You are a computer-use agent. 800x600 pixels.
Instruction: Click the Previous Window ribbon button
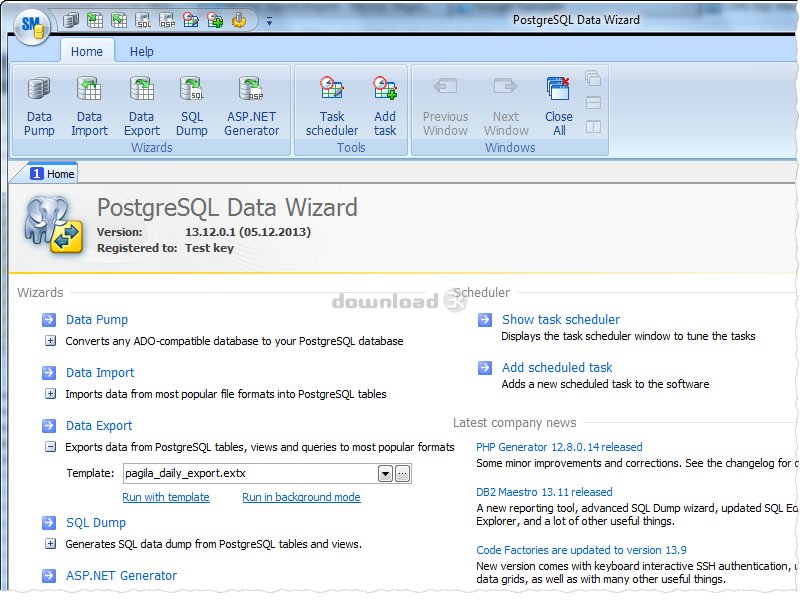445,106
